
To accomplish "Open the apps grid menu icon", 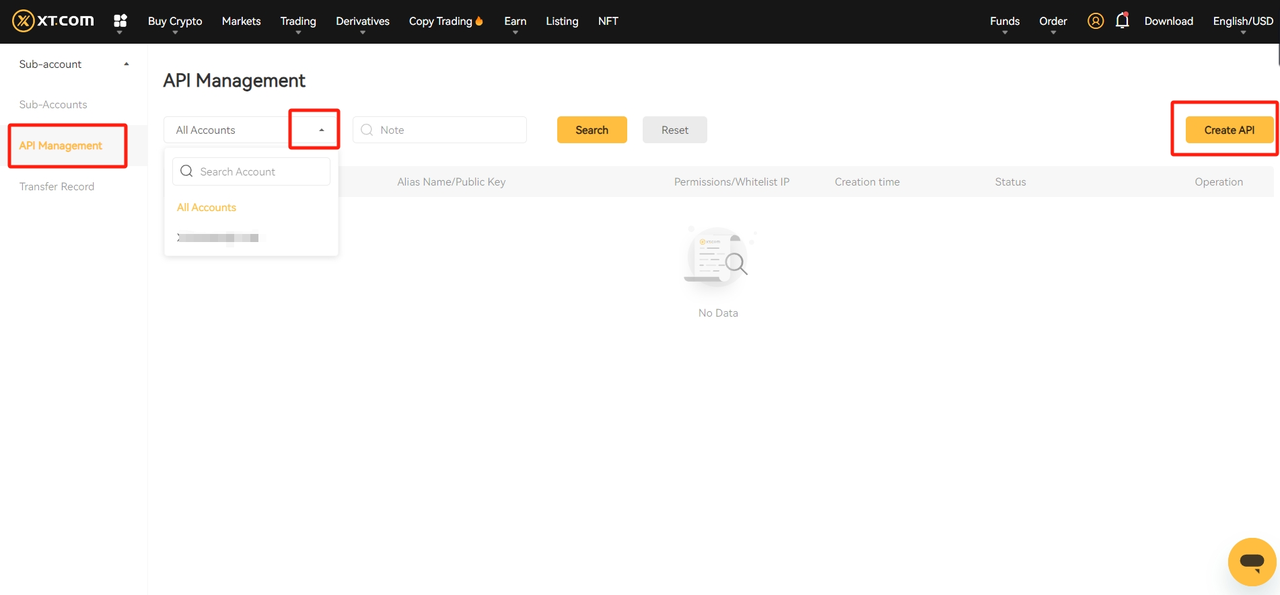I will point(120,21).
